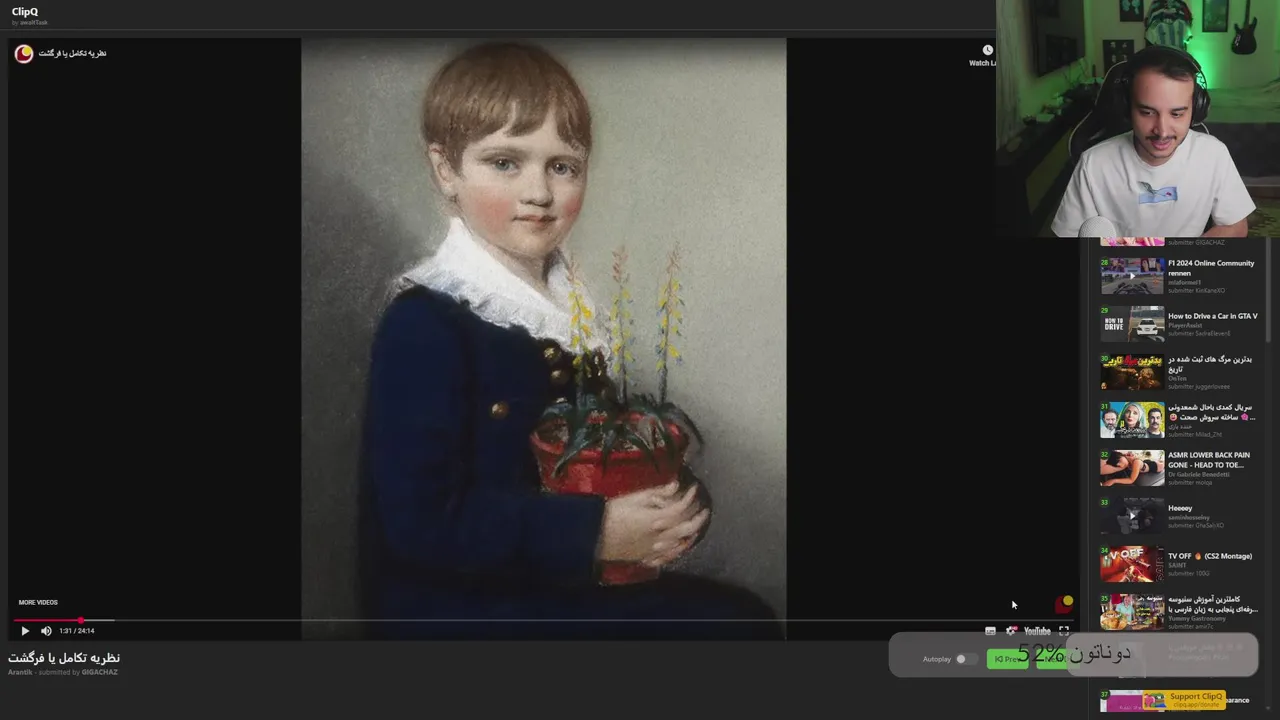The width and height of the screenshot is (1280, 720).
Task: Open the TV OFF CS2 montage thumbnail
Action: (x=1132, y=564)
